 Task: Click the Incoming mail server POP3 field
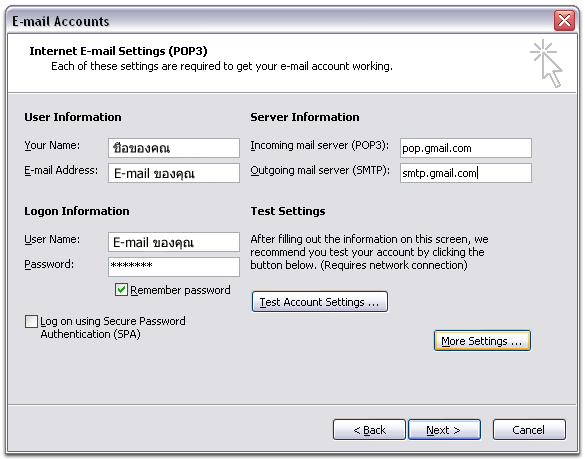click(x=466, y=148)
